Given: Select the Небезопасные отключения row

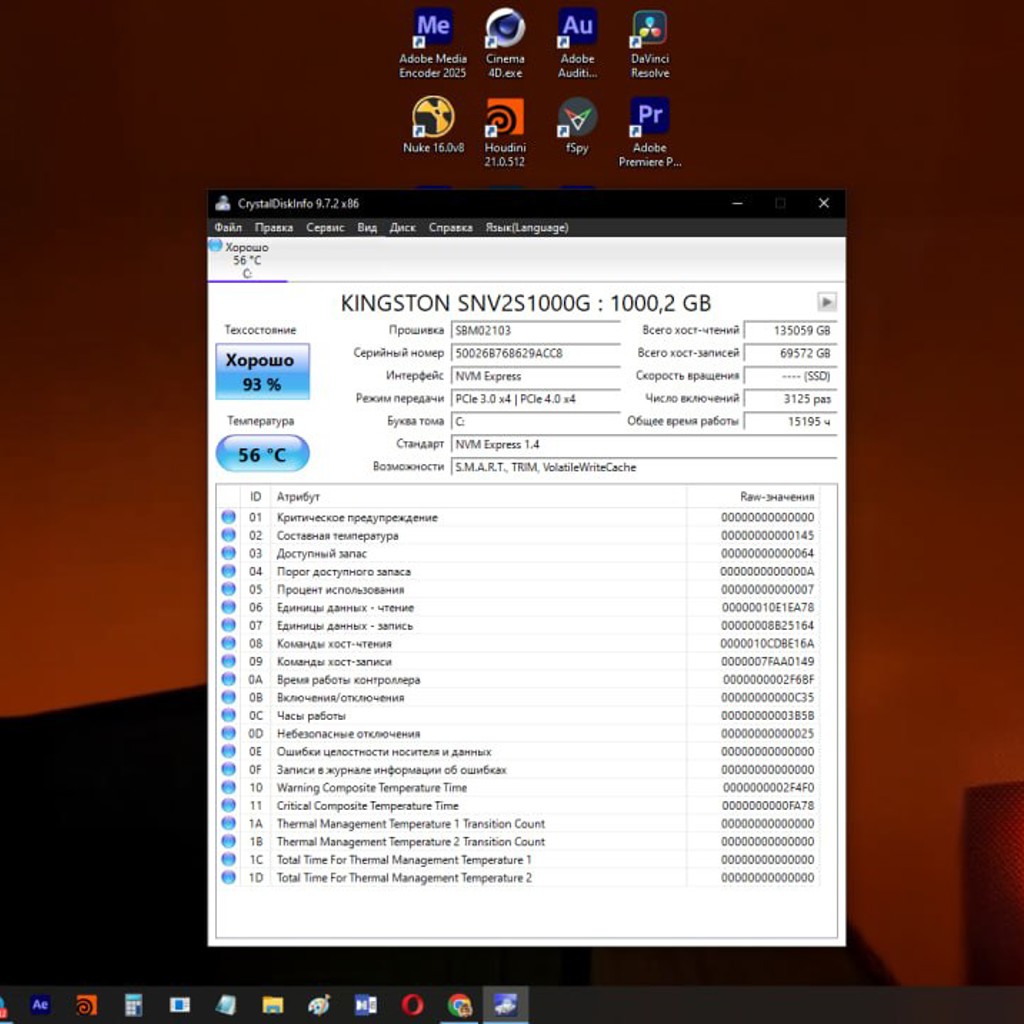Looking at the screenshot, I should [517, 733].
